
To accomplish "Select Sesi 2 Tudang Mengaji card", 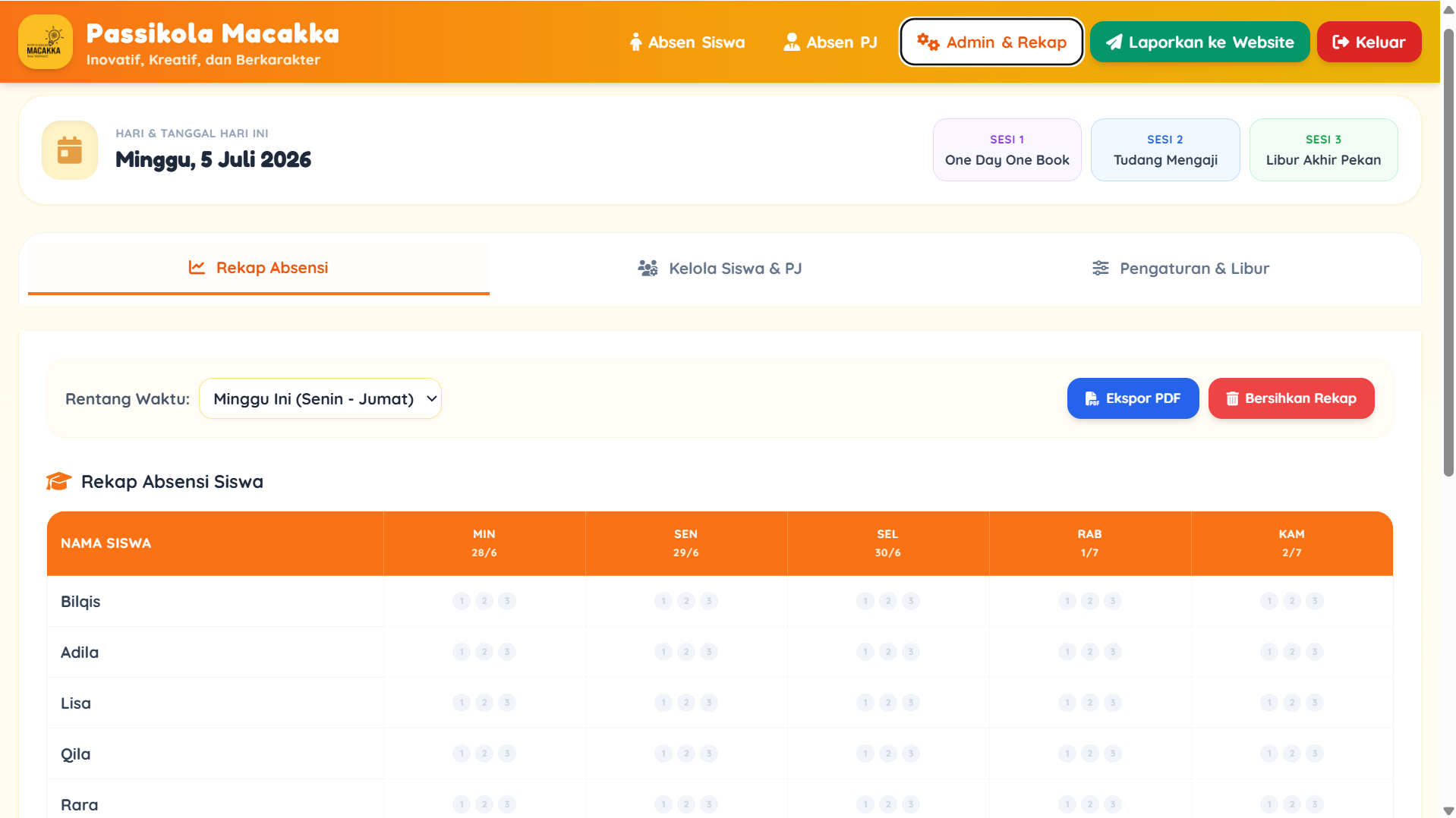I will (x=1165, y=149).
